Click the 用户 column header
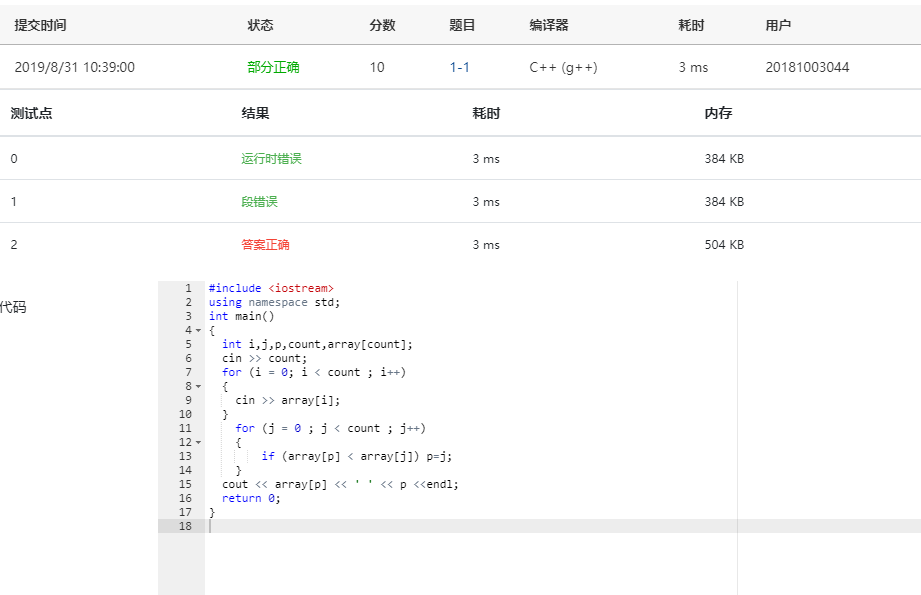921x595 pixels. click(x=777, y=24)
